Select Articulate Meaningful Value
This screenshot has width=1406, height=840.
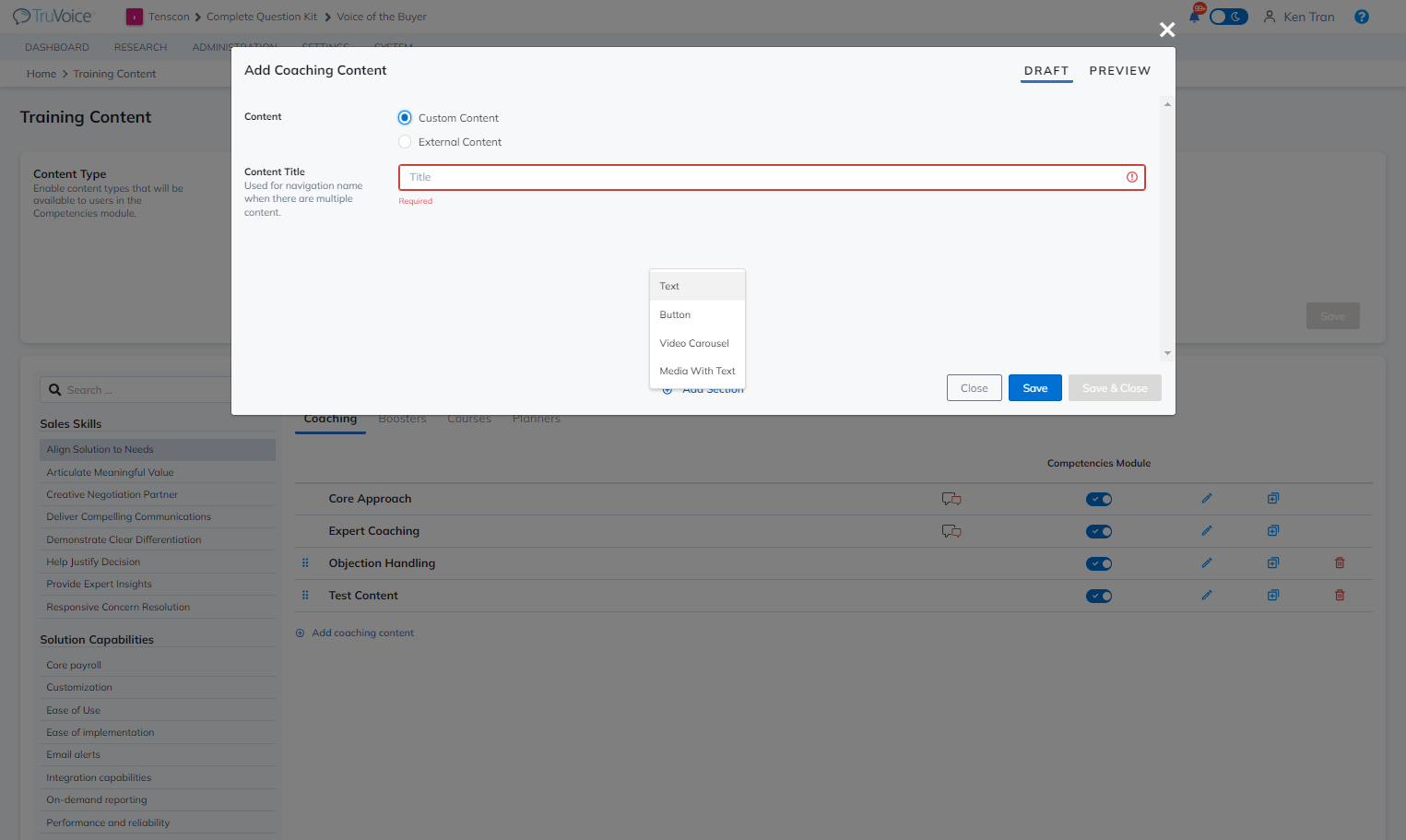158,473
